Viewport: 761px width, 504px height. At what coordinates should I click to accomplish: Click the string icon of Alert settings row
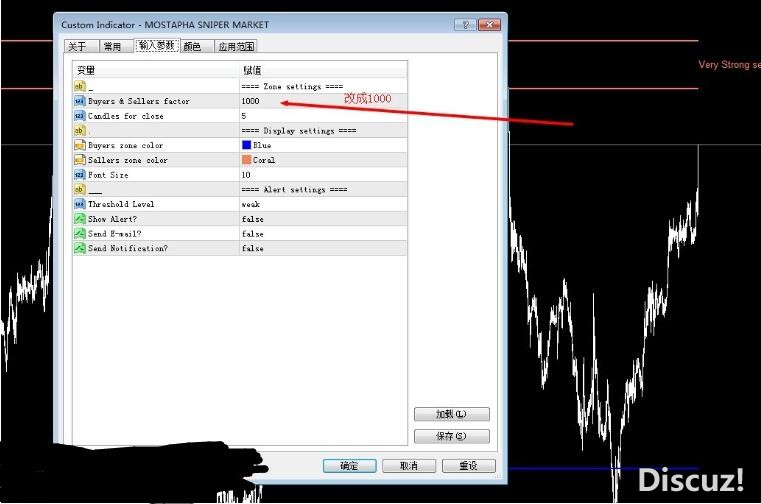80,189
